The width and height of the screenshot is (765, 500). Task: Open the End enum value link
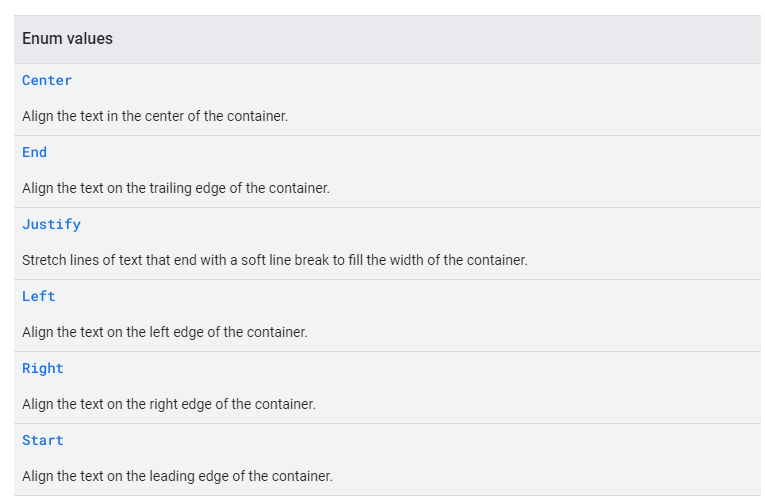(x=35, y=152)
